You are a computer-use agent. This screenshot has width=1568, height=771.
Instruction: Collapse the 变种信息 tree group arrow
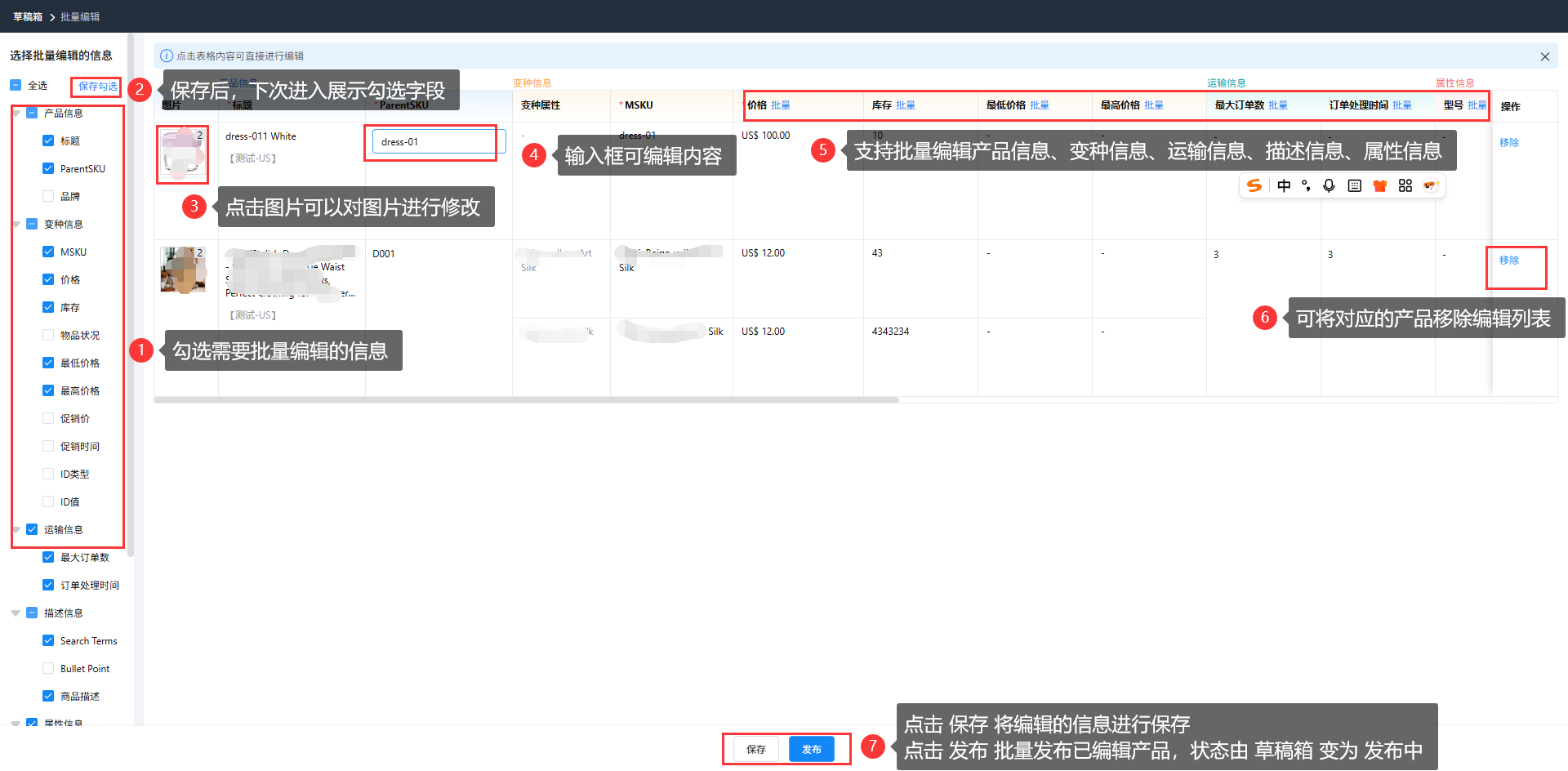point(16,225)
